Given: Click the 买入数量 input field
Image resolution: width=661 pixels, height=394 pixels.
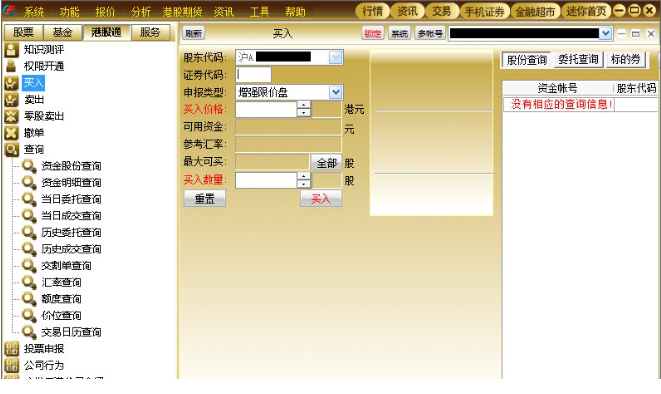Looking at the screenshot, I should pyautogui.click(x=266, y=180).
